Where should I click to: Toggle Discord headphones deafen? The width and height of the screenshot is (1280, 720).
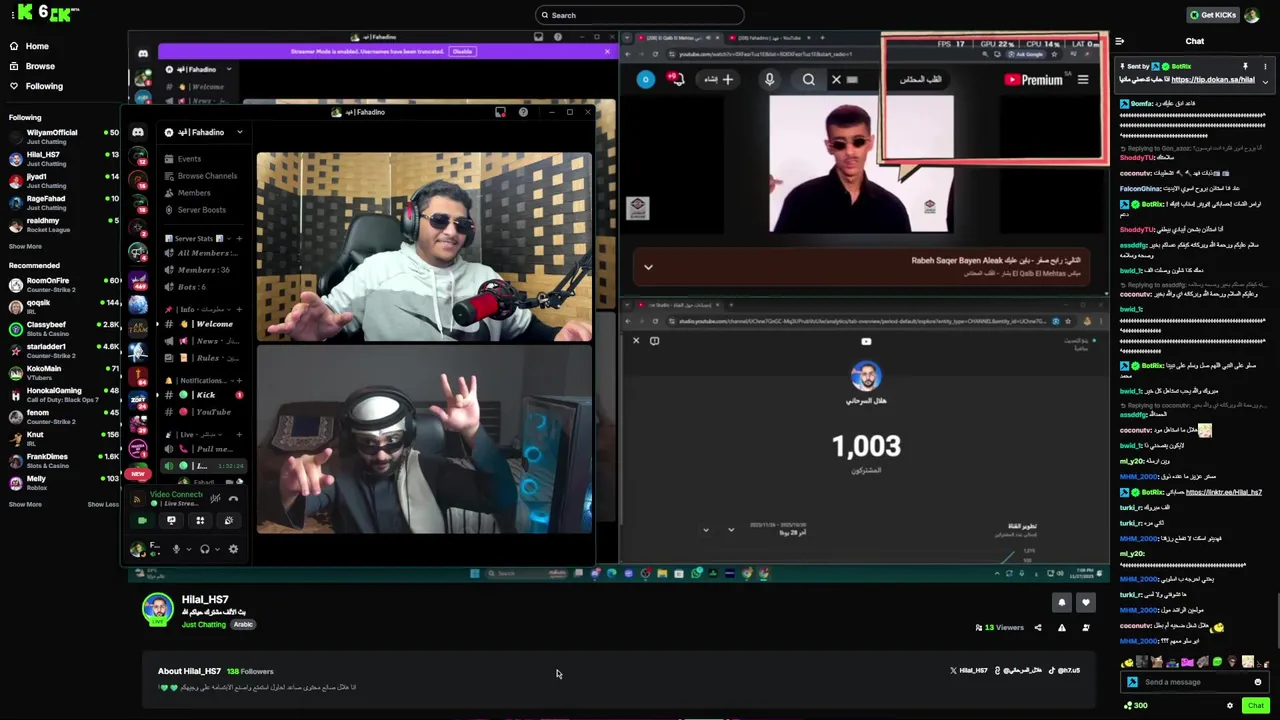[204, 548]
